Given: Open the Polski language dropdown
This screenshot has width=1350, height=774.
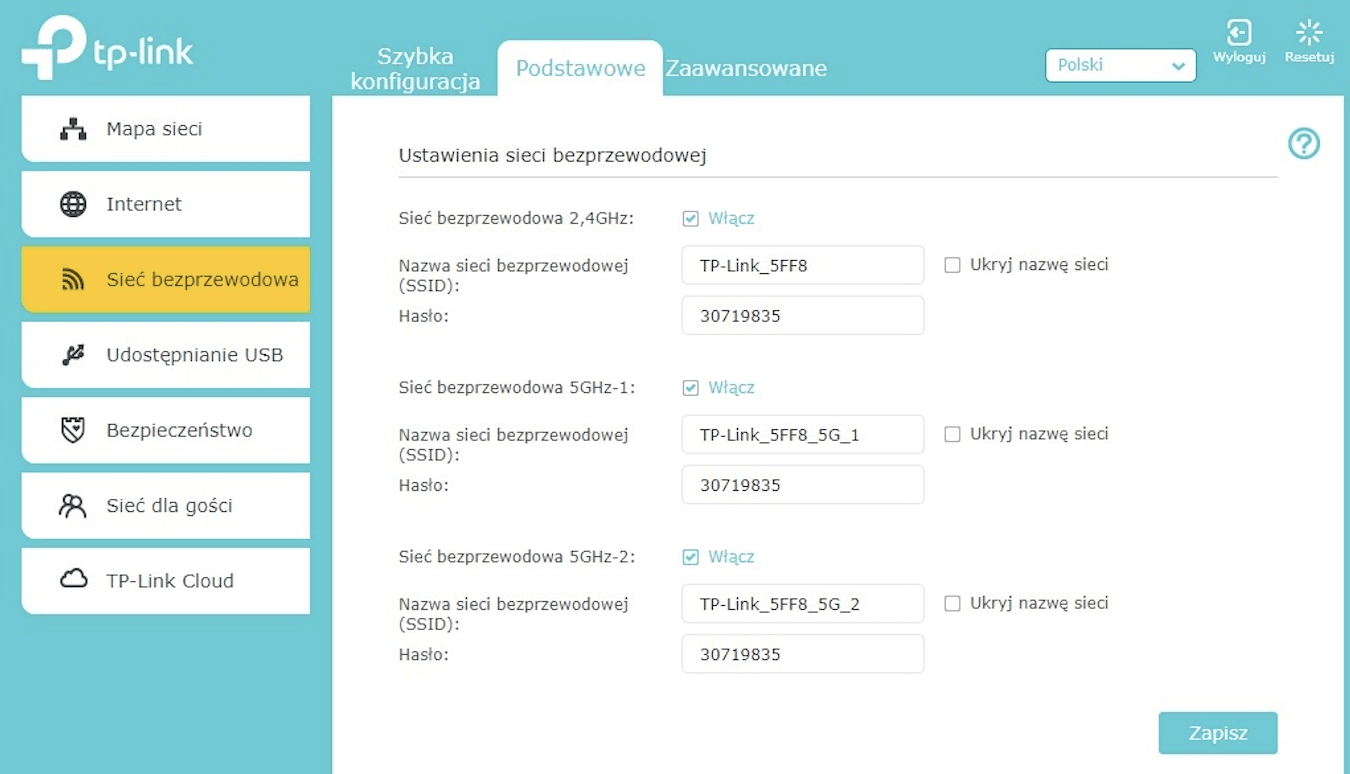Looking at the screenshot, I should (x=1120, y=65).
